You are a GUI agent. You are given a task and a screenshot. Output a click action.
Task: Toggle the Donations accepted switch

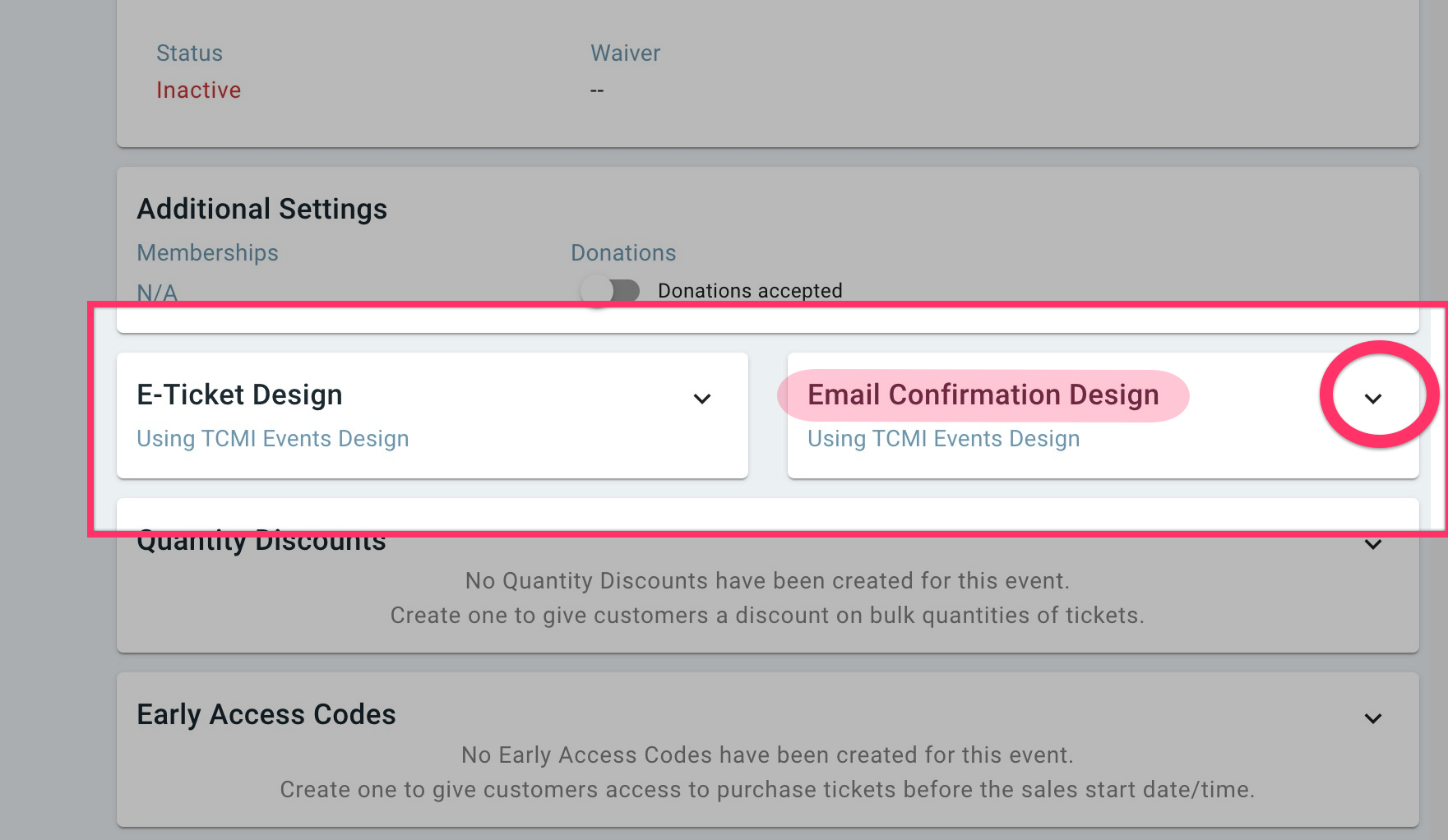(x=610, y=290)
